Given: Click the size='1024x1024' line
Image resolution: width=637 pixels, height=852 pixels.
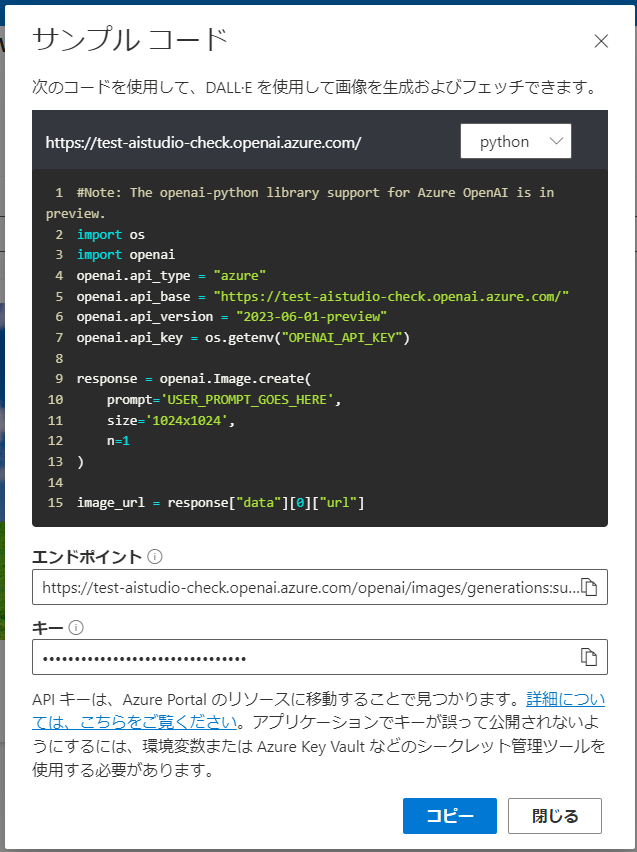Looking at the screenshot, I should click(171, 421).
